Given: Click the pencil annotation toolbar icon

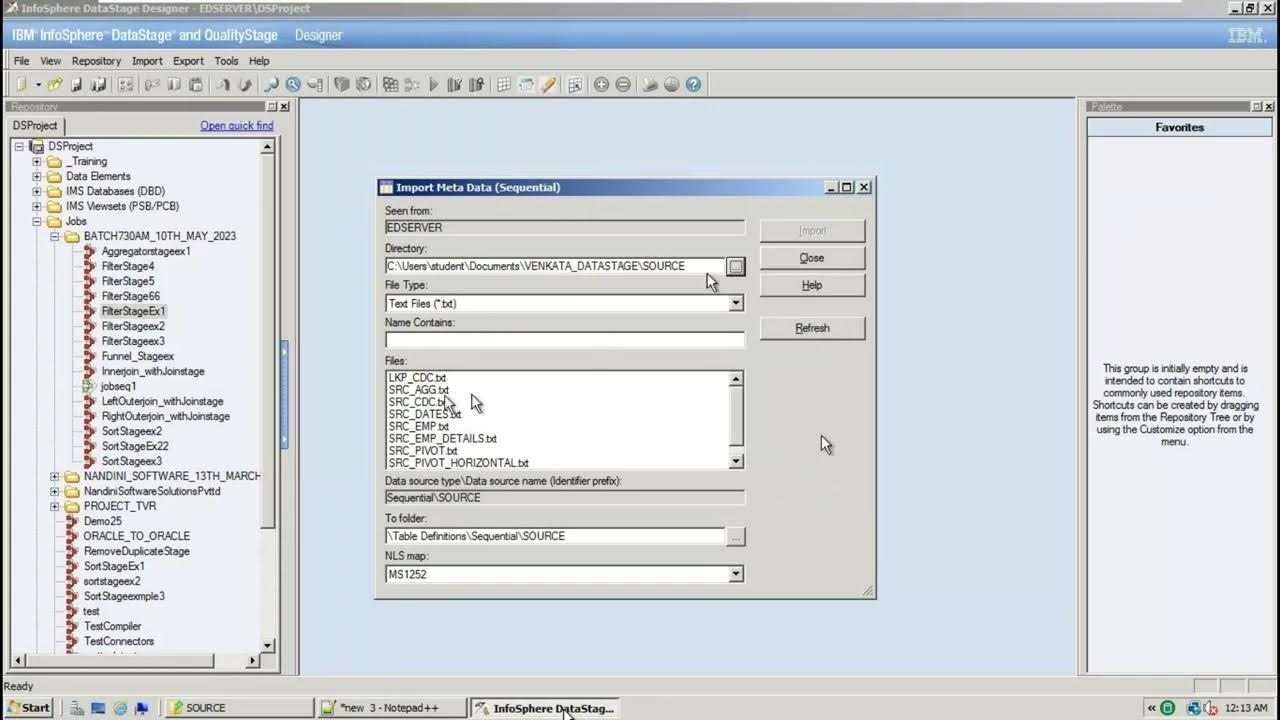Looking at the screenshot, I should coord(549,85).
